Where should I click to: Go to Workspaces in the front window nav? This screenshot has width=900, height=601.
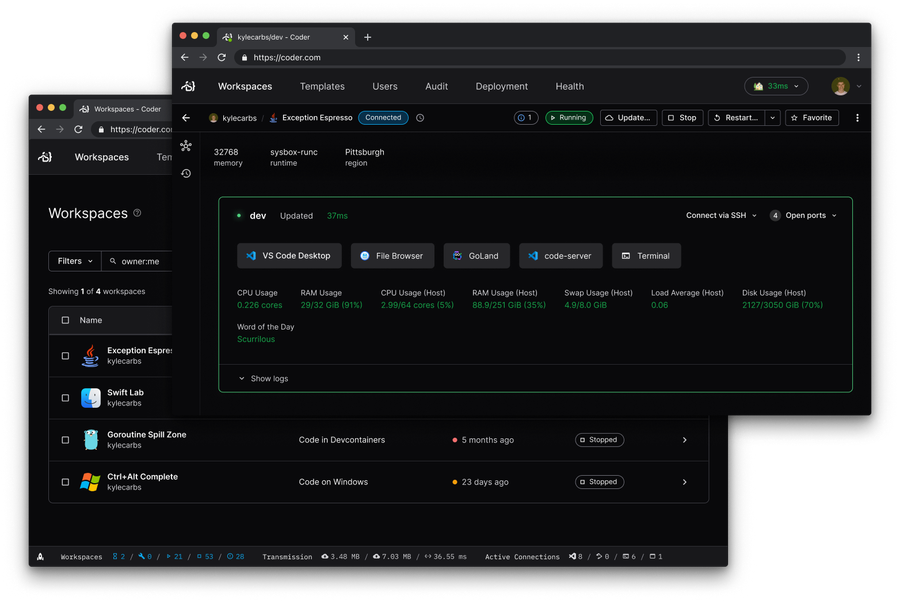[245, 86]
